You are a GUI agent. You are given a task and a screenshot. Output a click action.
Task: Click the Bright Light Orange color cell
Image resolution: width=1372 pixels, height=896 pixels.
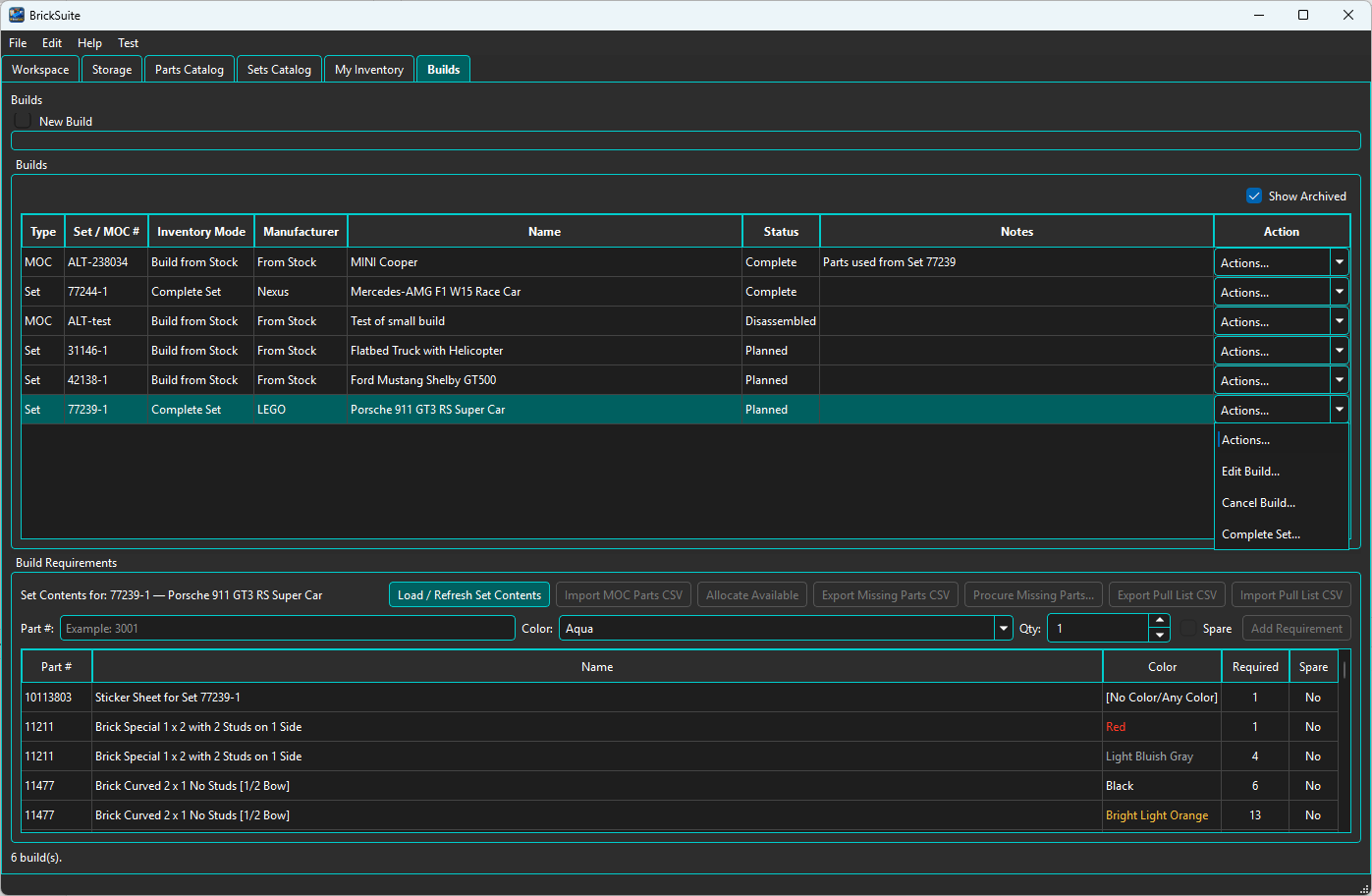tap(1162, 815)
